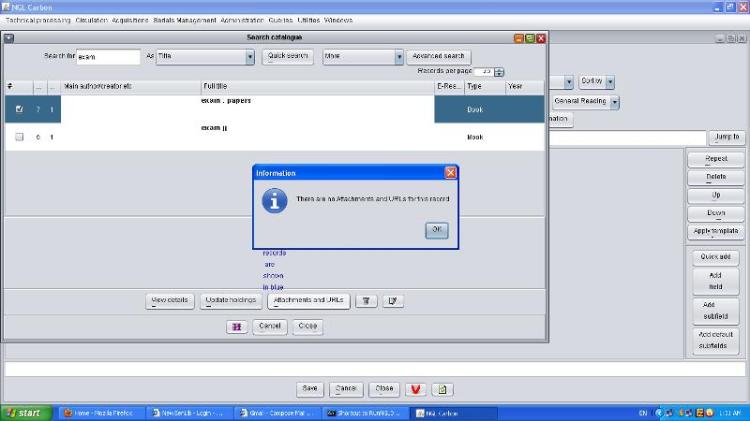750x421 pixels.
Task: Check the 'exam jj' record checkbox
Action: tap(20, 136)
